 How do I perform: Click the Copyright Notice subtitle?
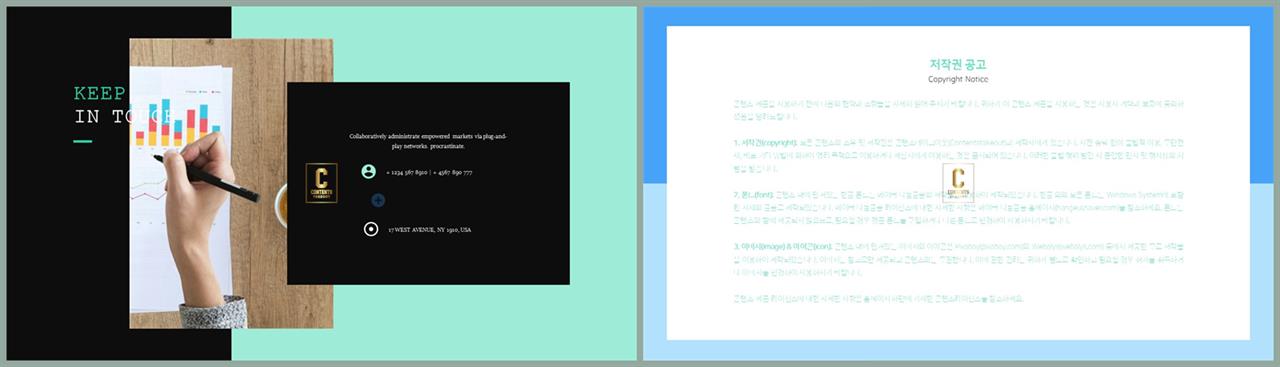[x=958, y=79]
